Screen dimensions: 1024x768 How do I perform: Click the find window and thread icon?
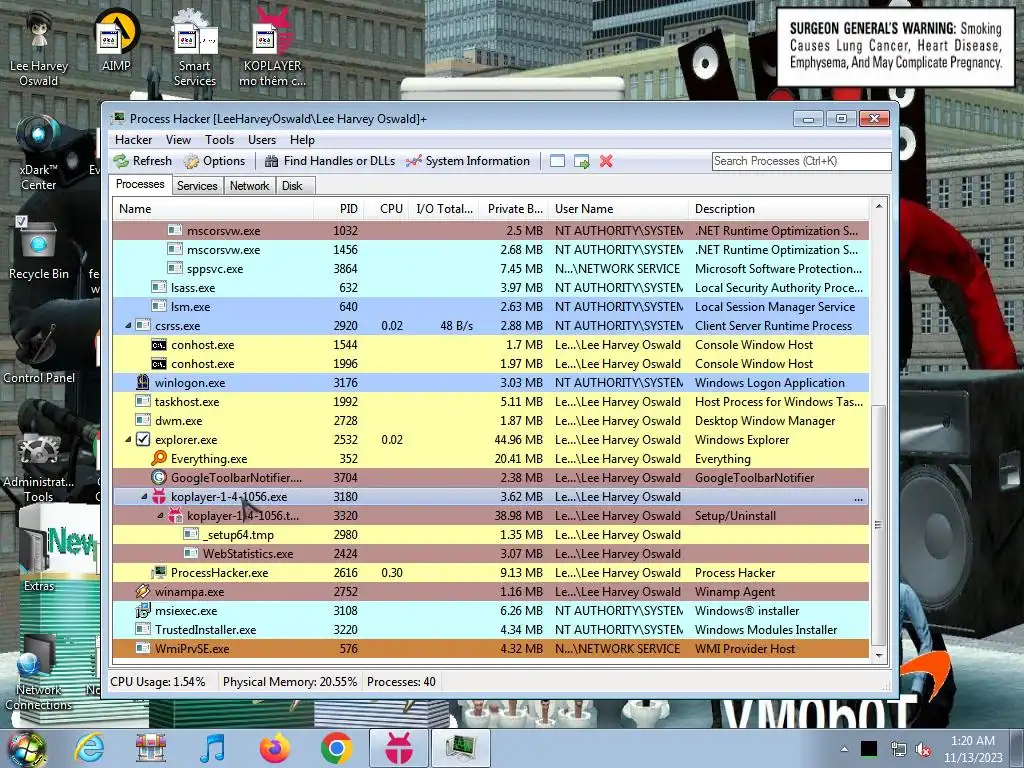point(581,161)
